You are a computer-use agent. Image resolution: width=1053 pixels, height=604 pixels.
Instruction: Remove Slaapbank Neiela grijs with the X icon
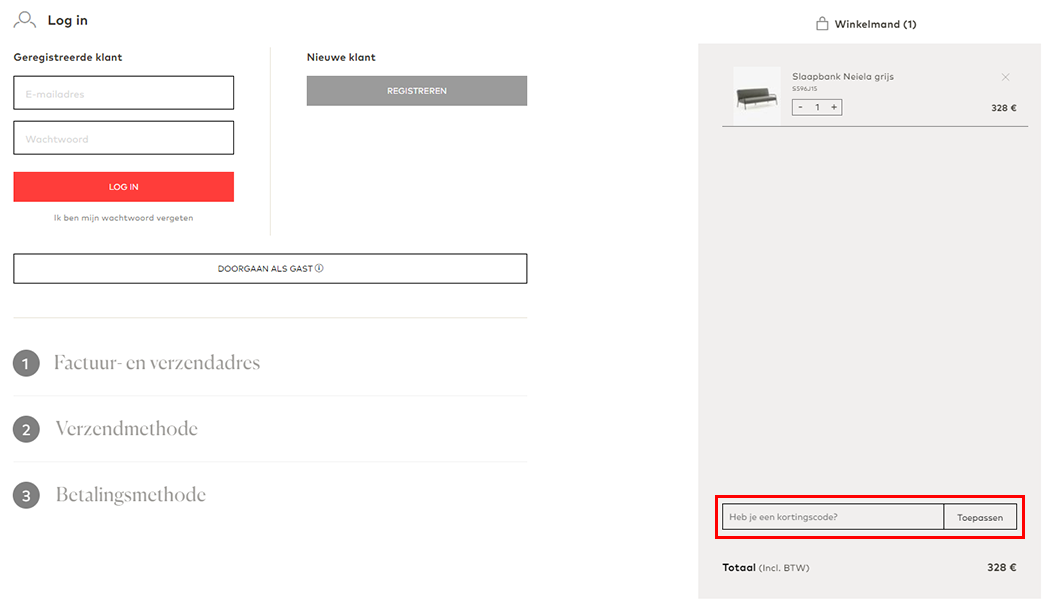click(1005, 77)
